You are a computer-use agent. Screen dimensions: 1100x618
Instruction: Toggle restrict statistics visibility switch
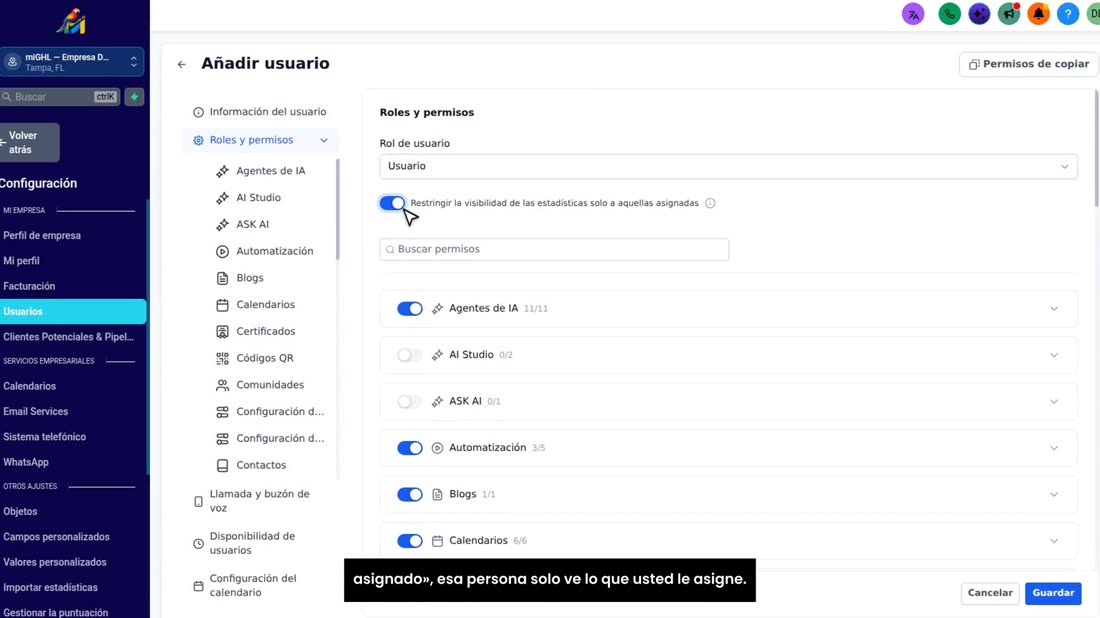(x=392, y=203)
